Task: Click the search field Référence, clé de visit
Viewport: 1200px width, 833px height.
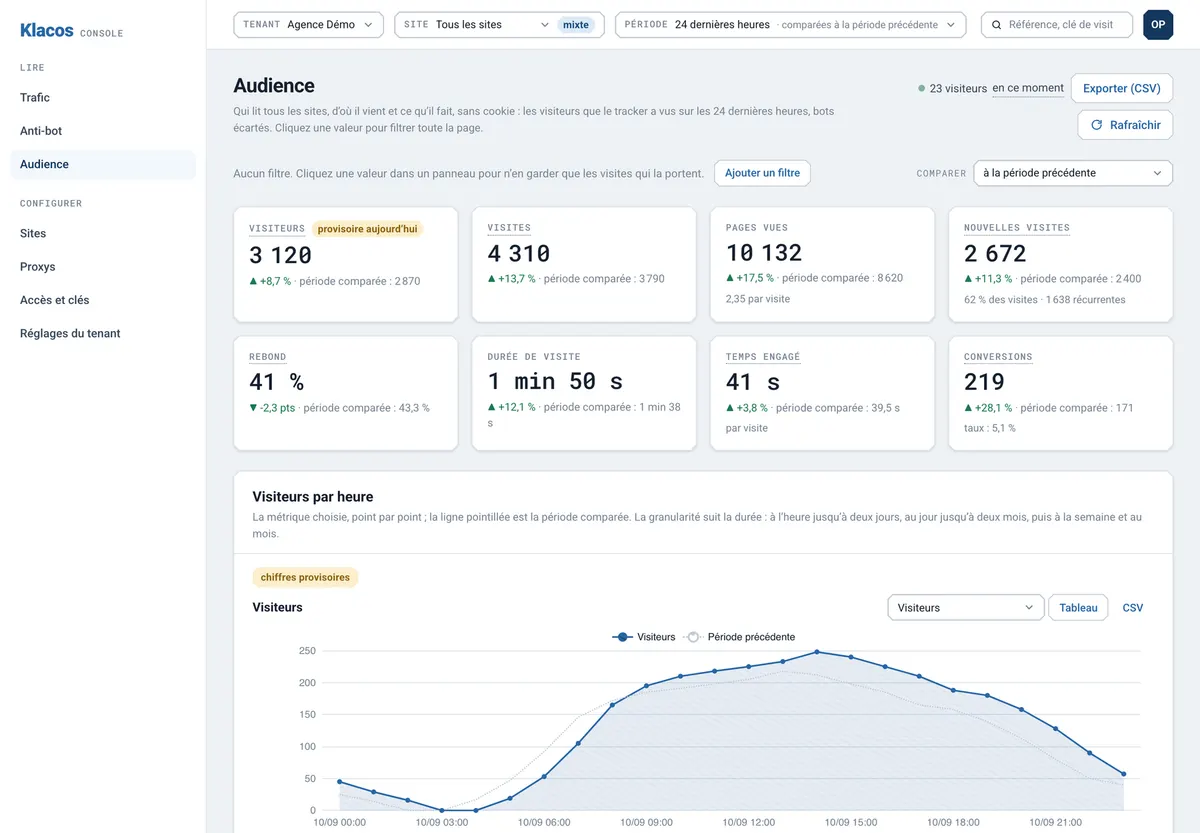Action: click(x=1057, y=25)
